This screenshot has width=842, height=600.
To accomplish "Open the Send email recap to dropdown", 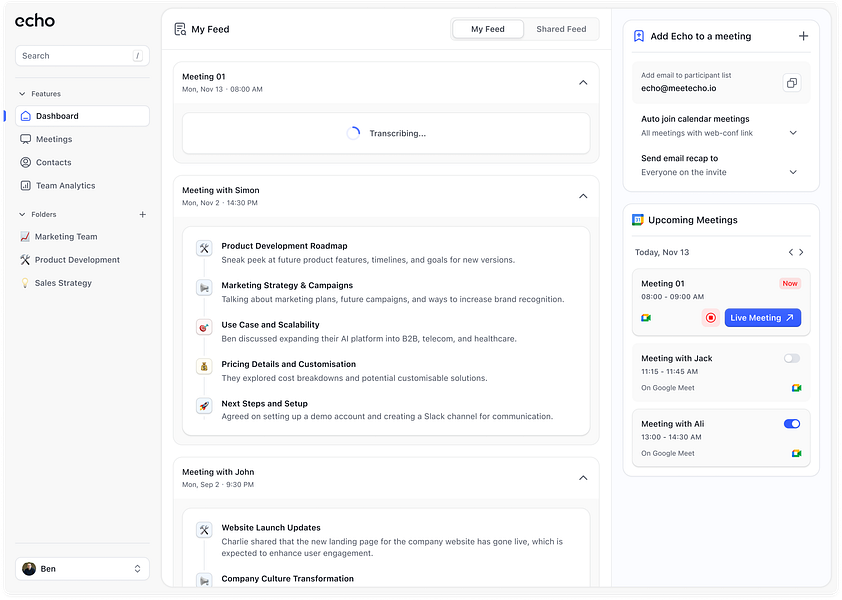I will click(793, 172).
